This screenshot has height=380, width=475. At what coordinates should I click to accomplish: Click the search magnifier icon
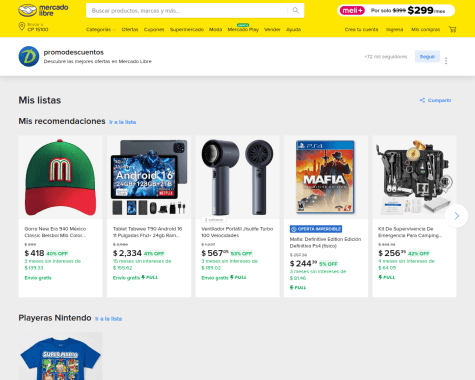(296, 11)
